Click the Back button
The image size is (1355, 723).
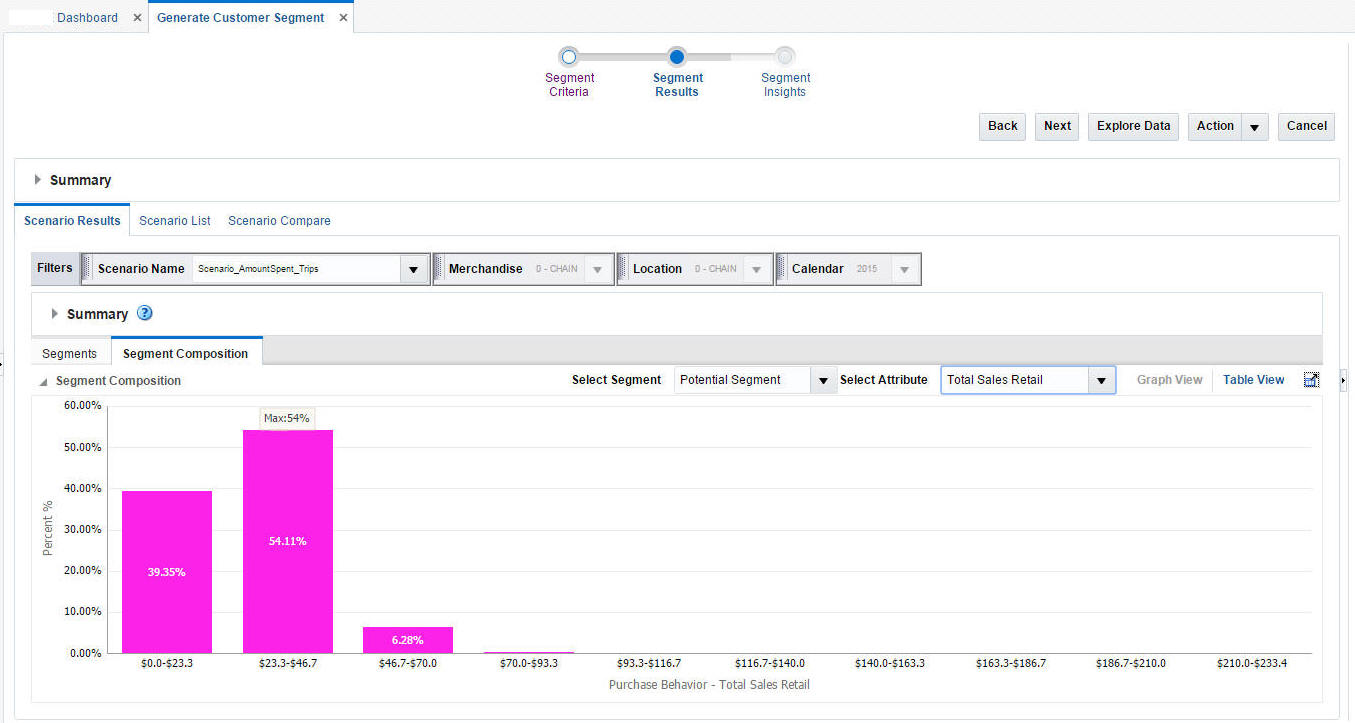(1002, 126)
